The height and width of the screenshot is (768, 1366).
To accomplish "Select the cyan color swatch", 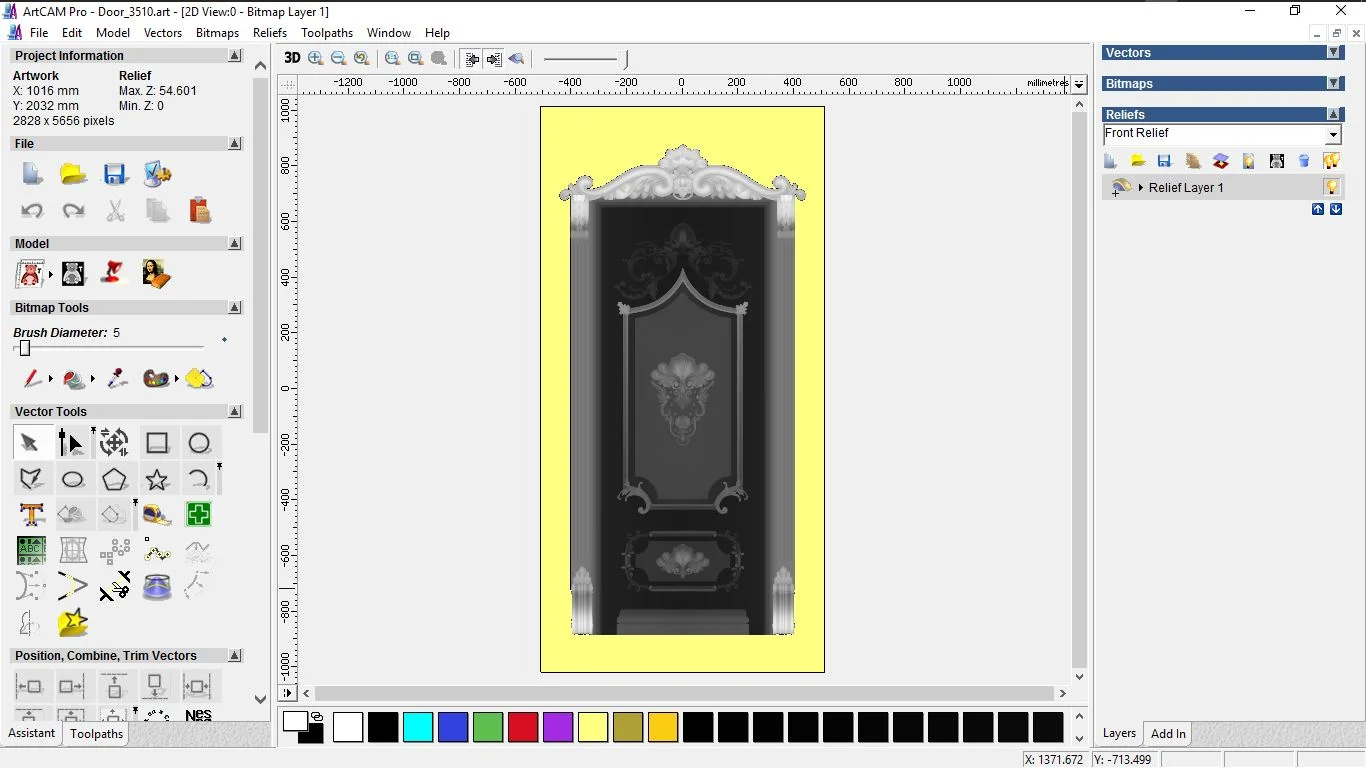I will click(418, 727).
